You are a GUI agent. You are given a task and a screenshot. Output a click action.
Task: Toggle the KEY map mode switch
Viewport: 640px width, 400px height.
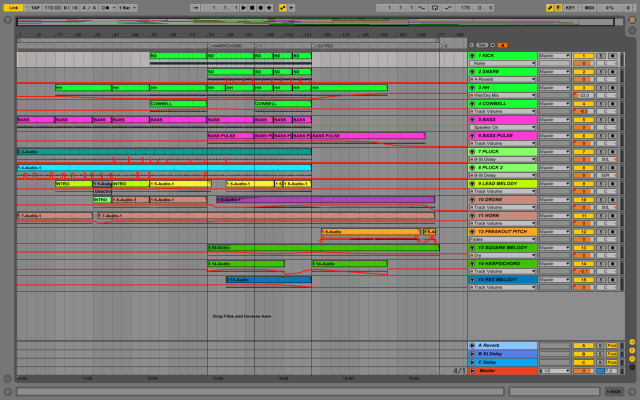[x=570, y=7]
